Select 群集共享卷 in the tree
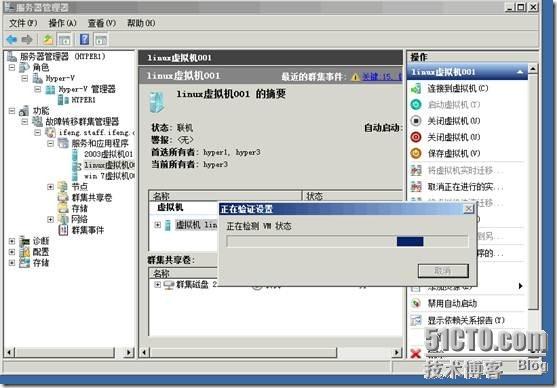Screen dimensions: 557x388 (x=92, y=198)
